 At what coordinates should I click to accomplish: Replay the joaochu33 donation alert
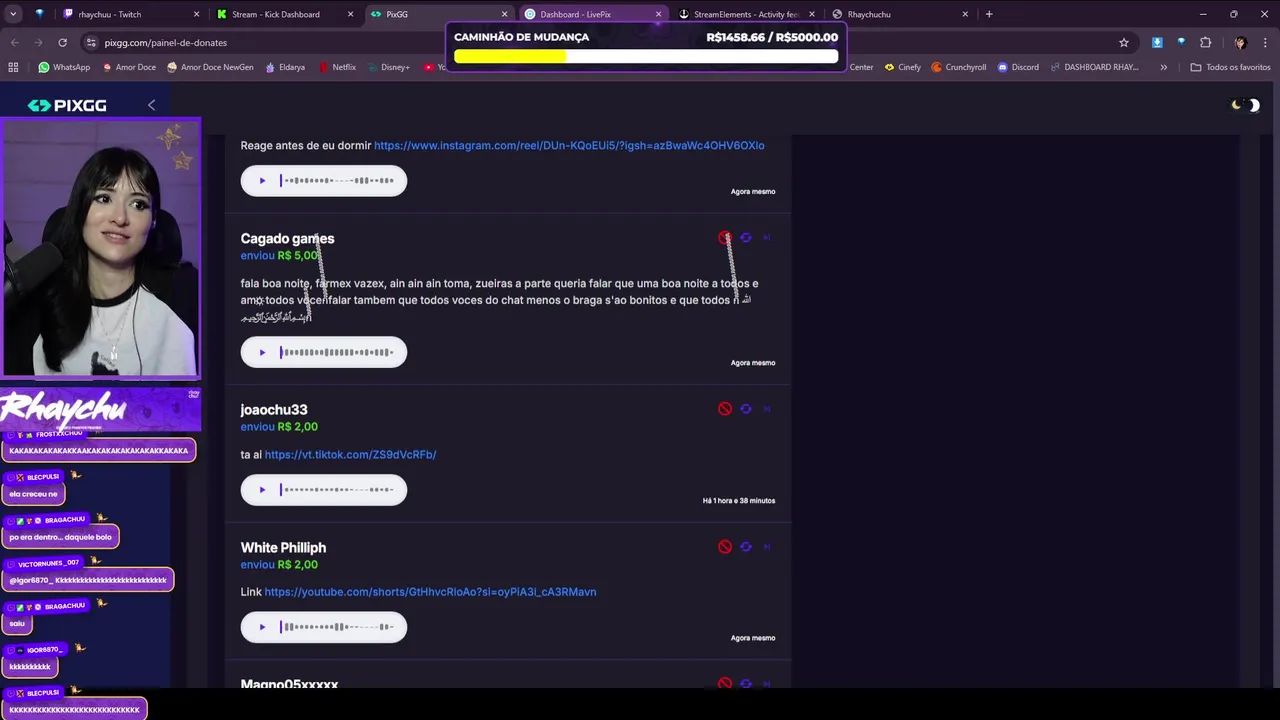coord(746,409)
